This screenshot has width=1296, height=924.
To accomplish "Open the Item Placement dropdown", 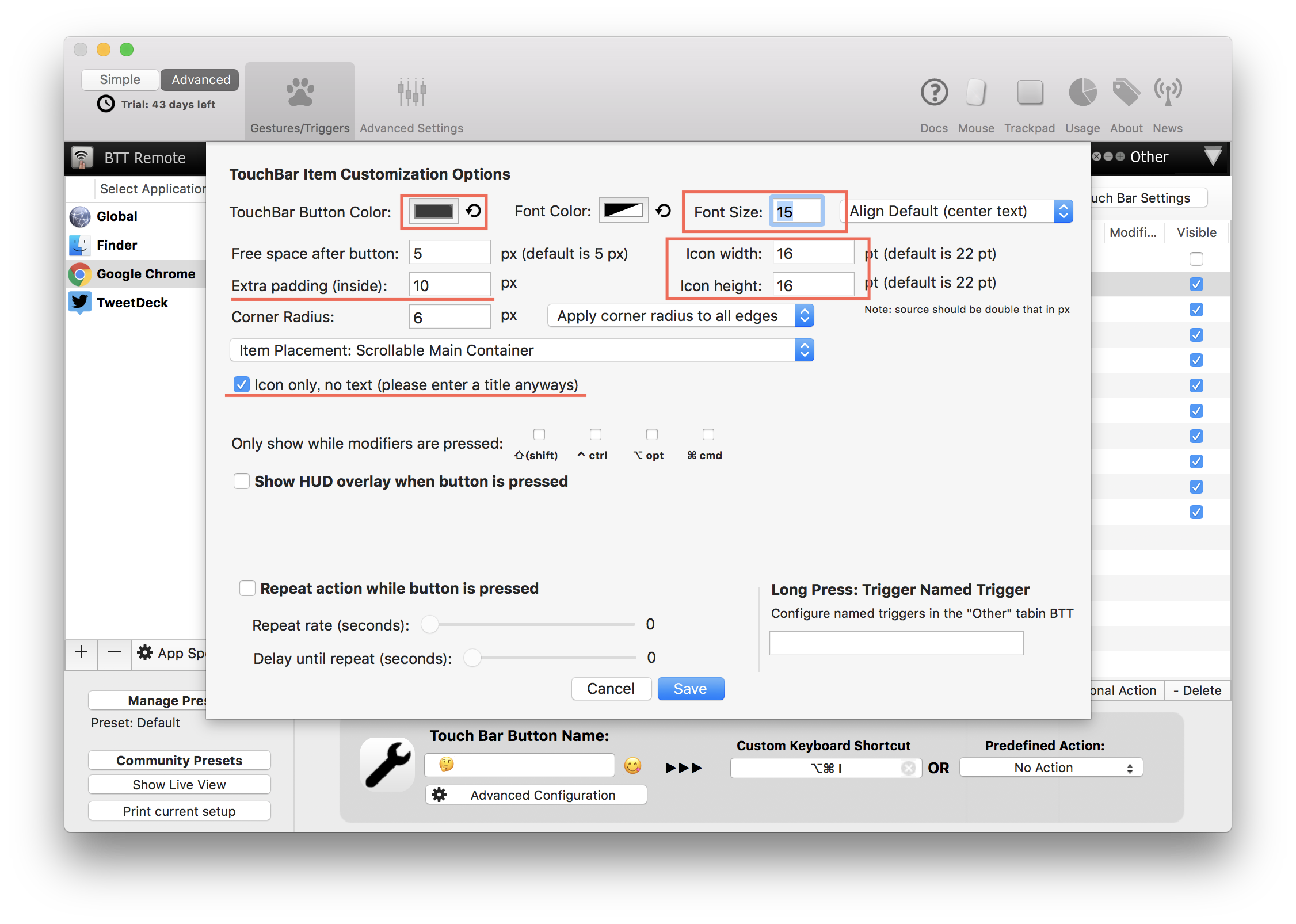I will tap(521, 350).
